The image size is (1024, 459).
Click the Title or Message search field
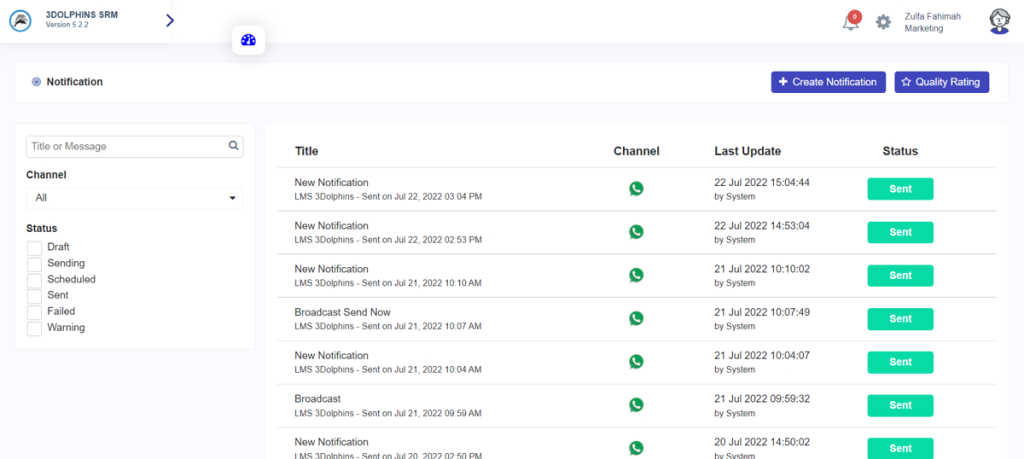coord(126,146)
